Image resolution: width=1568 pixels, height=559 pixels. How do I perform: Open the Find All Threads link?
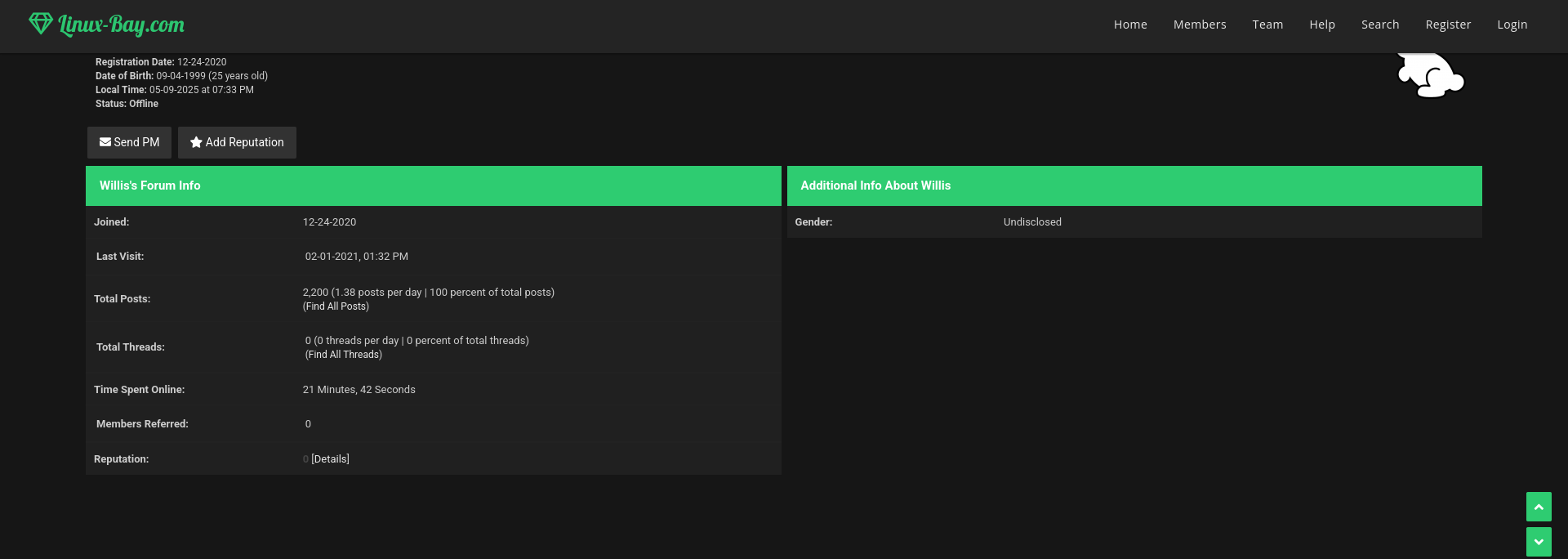click(x=344, y=355)
